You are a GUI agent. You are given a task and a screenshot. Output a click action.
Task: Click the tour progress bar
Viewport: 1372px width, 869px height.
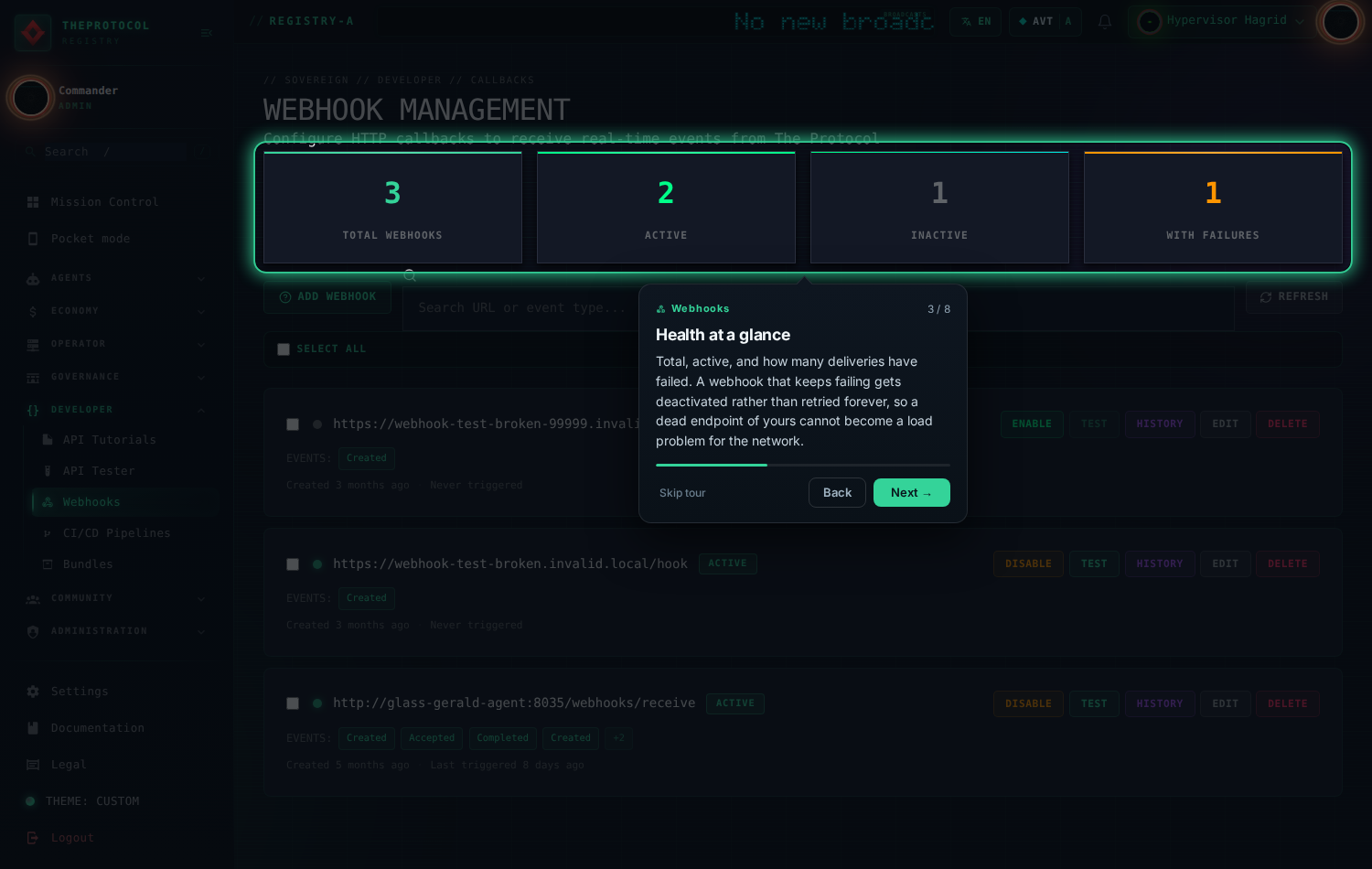[x=803, y=466]
